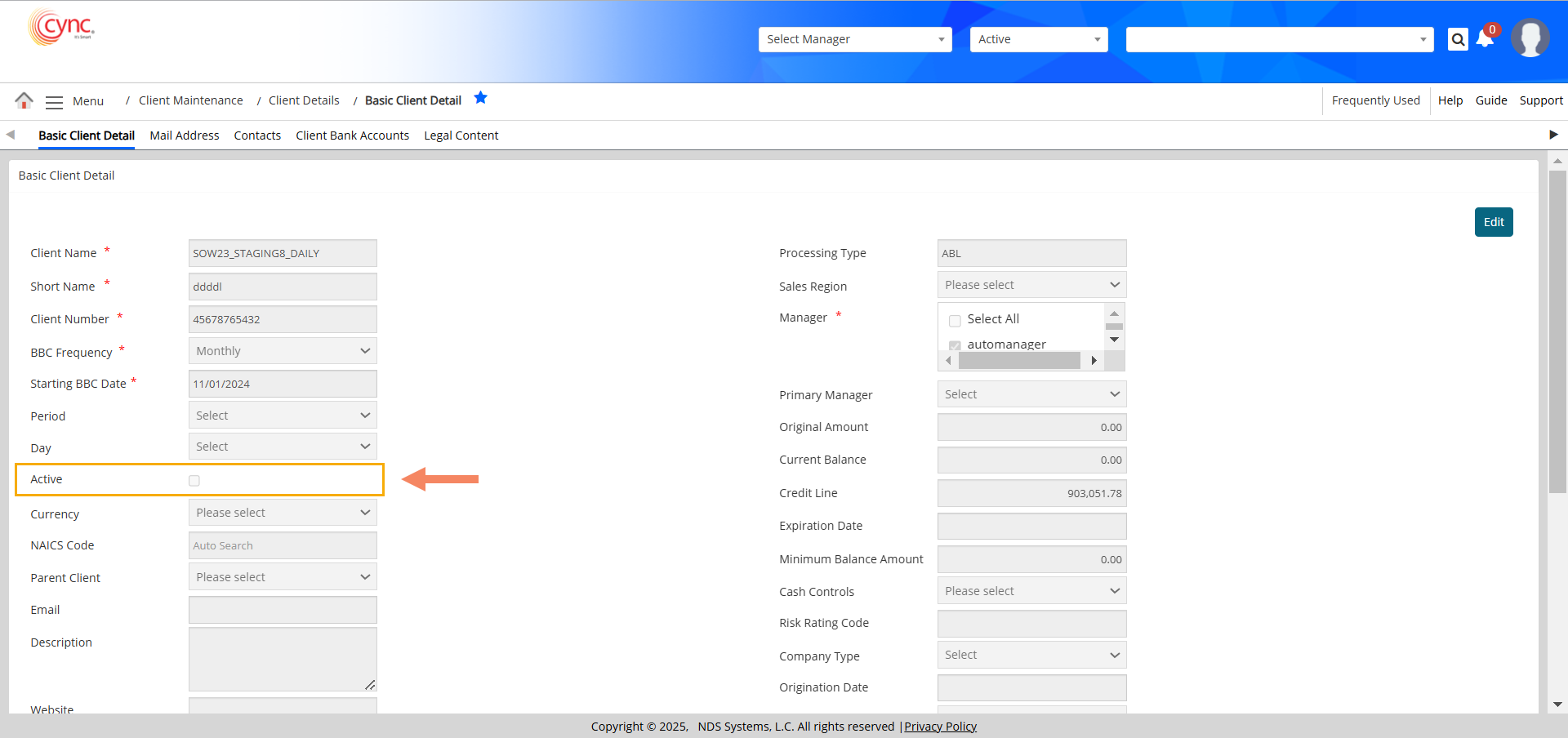Screen dimensions: 1568x738
Task: Click the Edit button
Action: click(x=1493, y=222)
